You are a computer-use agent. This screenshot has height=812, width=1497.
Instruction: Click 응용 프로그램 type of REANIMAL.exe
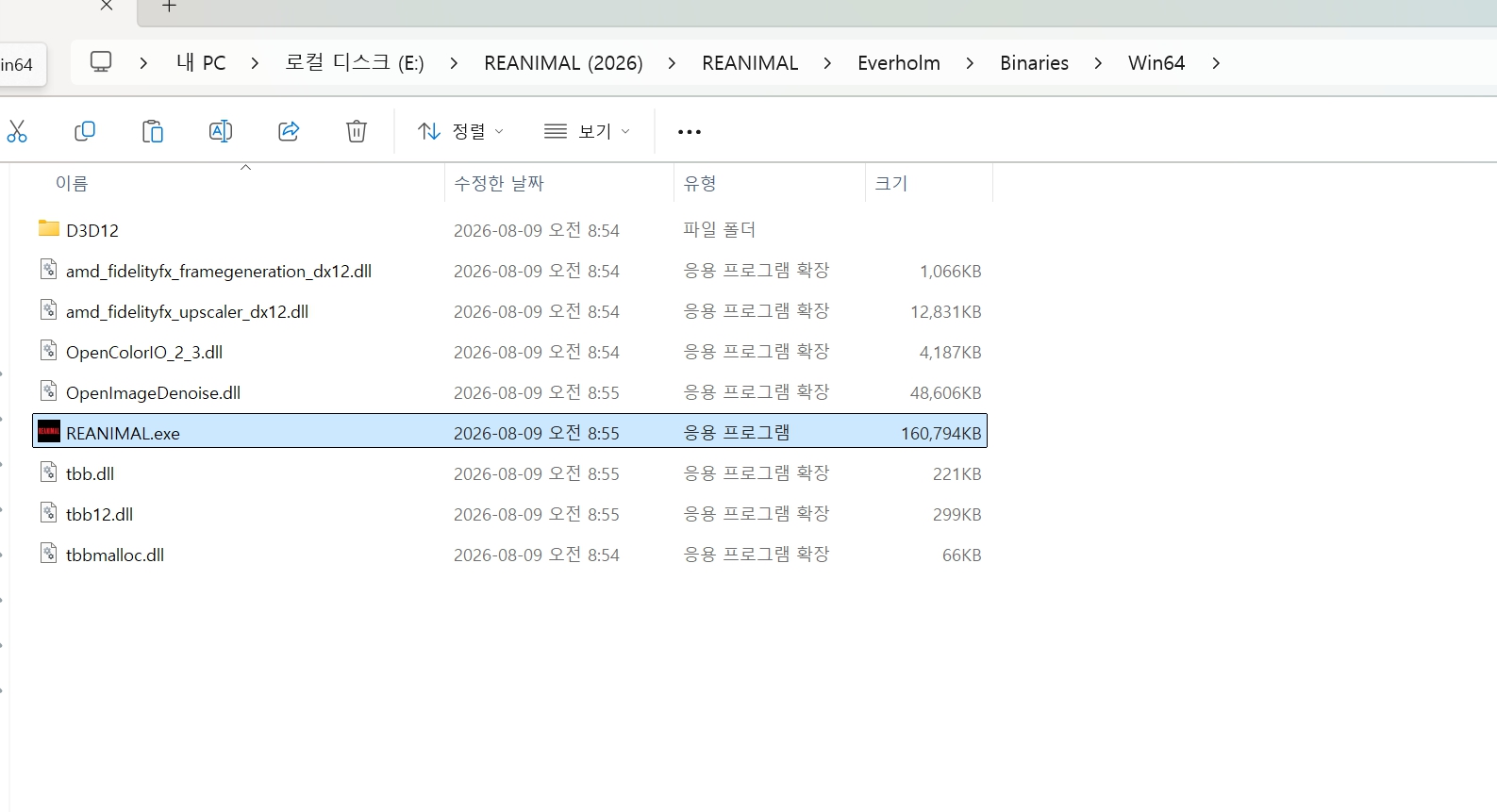click(x=737, y=432)
